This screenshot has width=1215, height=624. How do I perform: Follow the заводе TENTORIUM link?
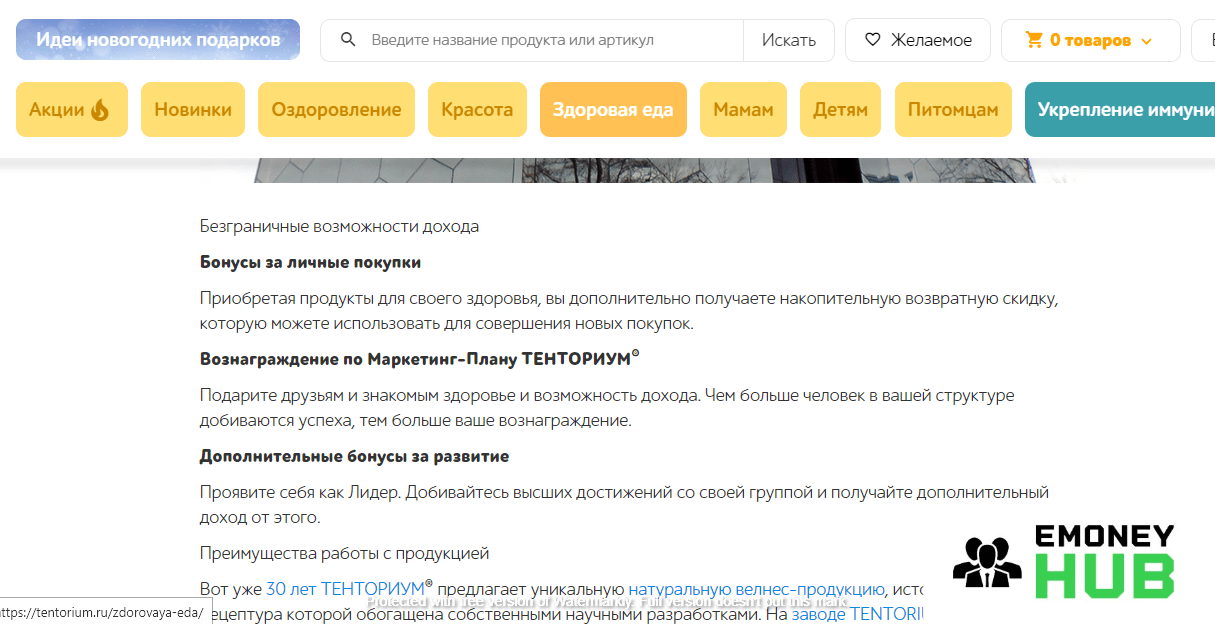click(x=857, y=614)
